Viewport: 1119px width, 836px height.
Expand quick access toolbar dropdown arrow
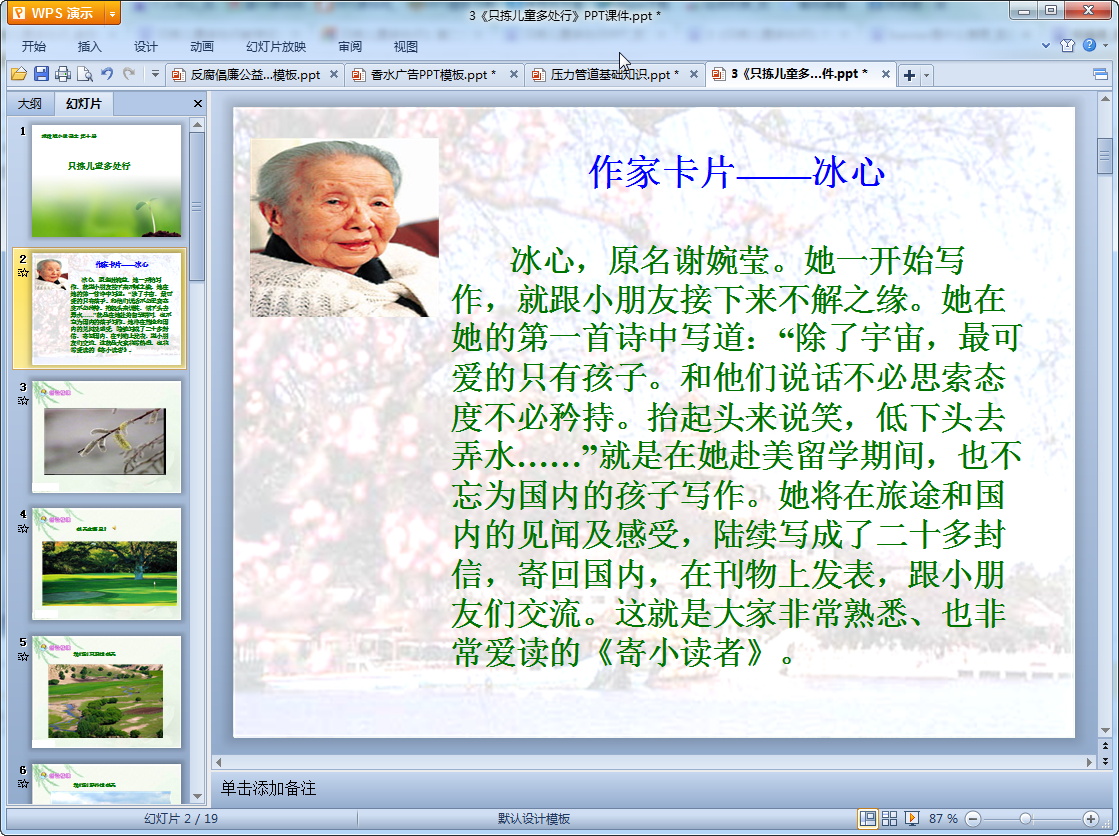[155, 74]
